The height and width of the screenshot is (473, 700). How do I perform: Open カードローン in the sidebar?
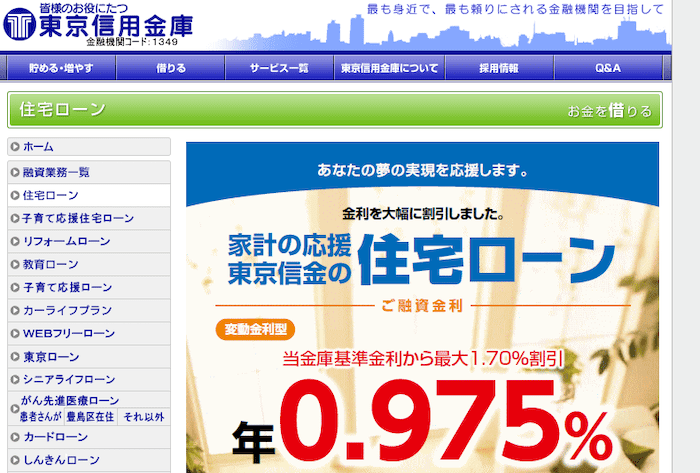pos(89,437)
